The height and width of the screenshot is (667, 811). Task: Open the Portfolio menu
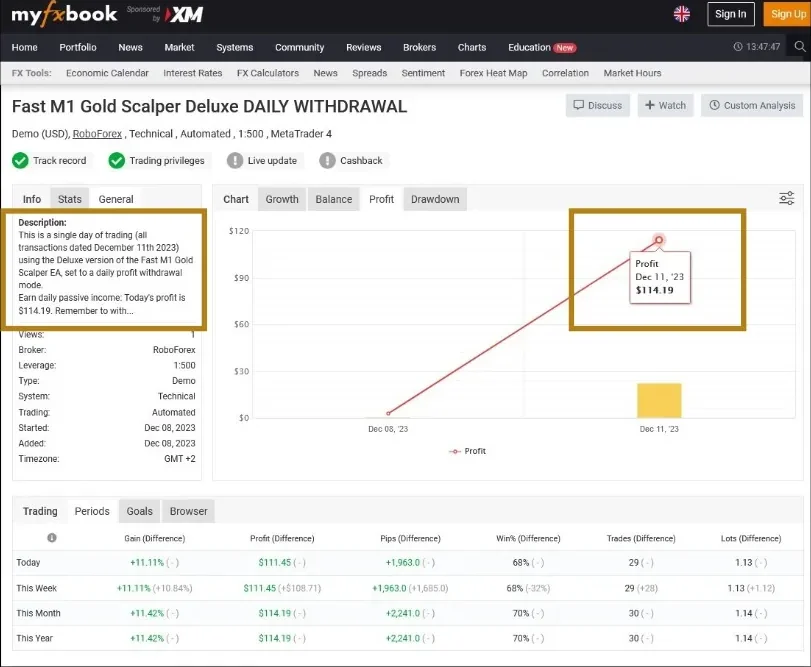78,48
